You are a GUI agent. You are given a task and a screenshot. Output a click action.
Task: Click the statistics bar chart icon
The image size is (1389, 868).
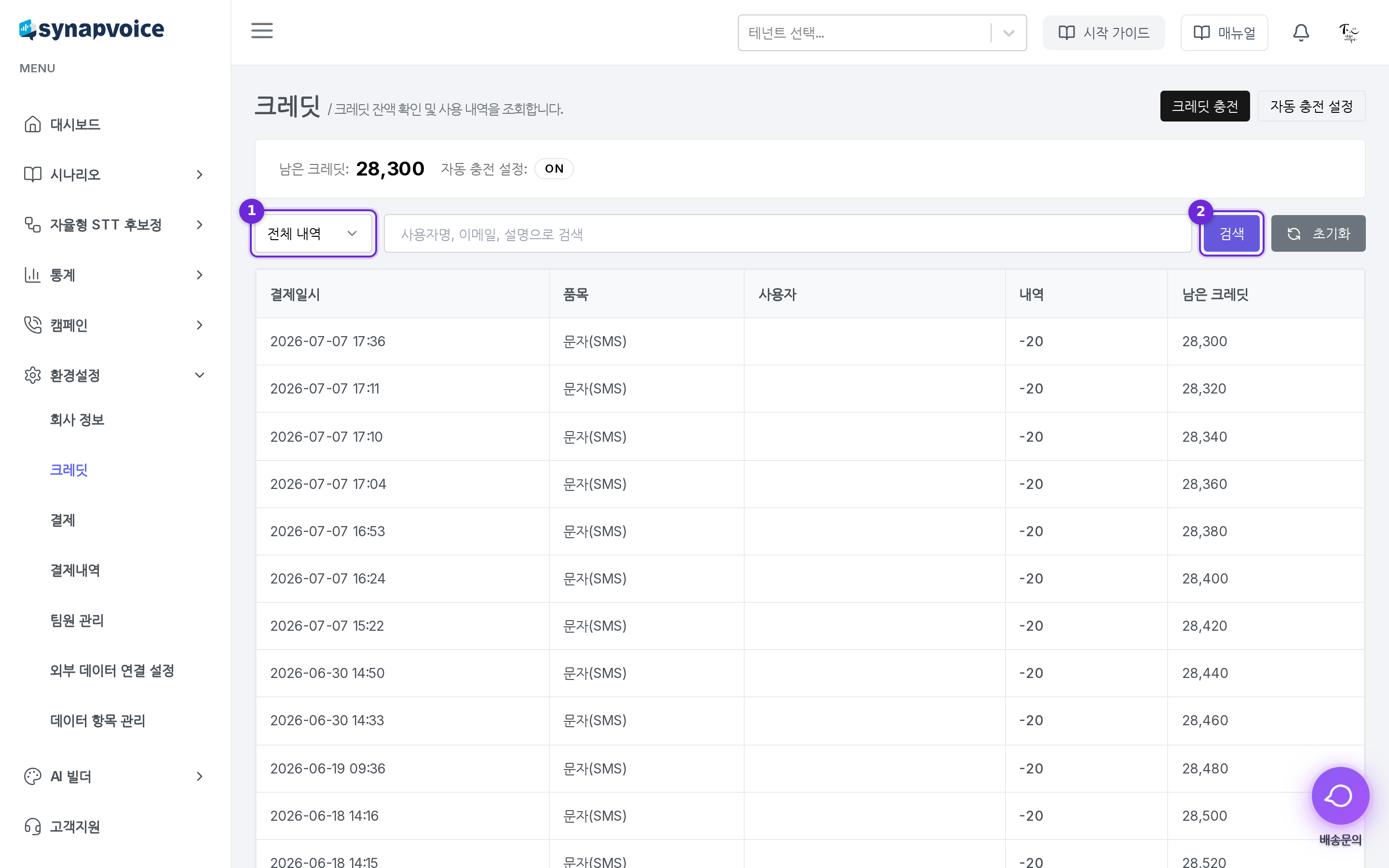[33, 274]
